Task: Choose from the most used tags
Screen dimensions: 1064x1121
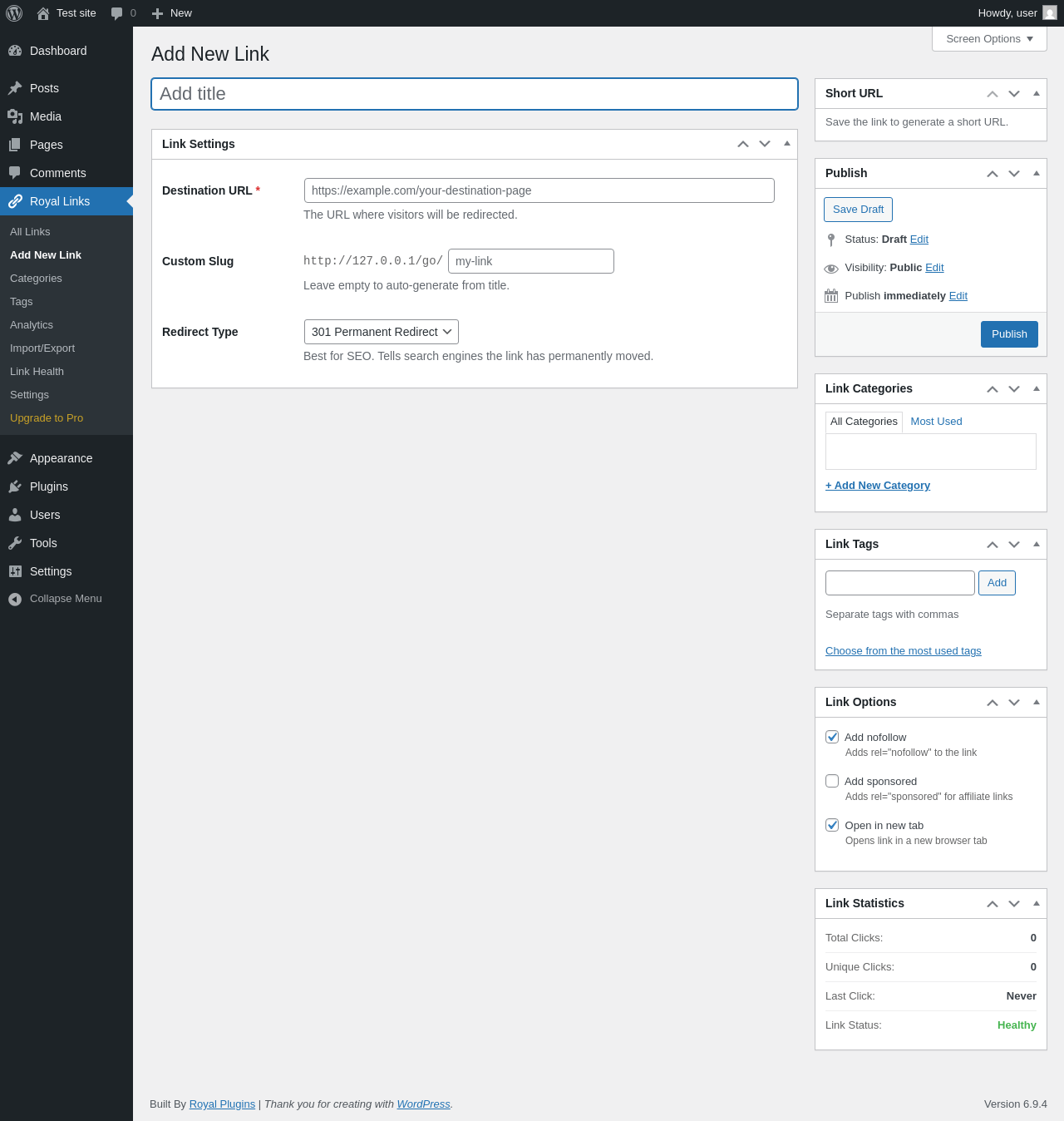Action: point(904,651)
